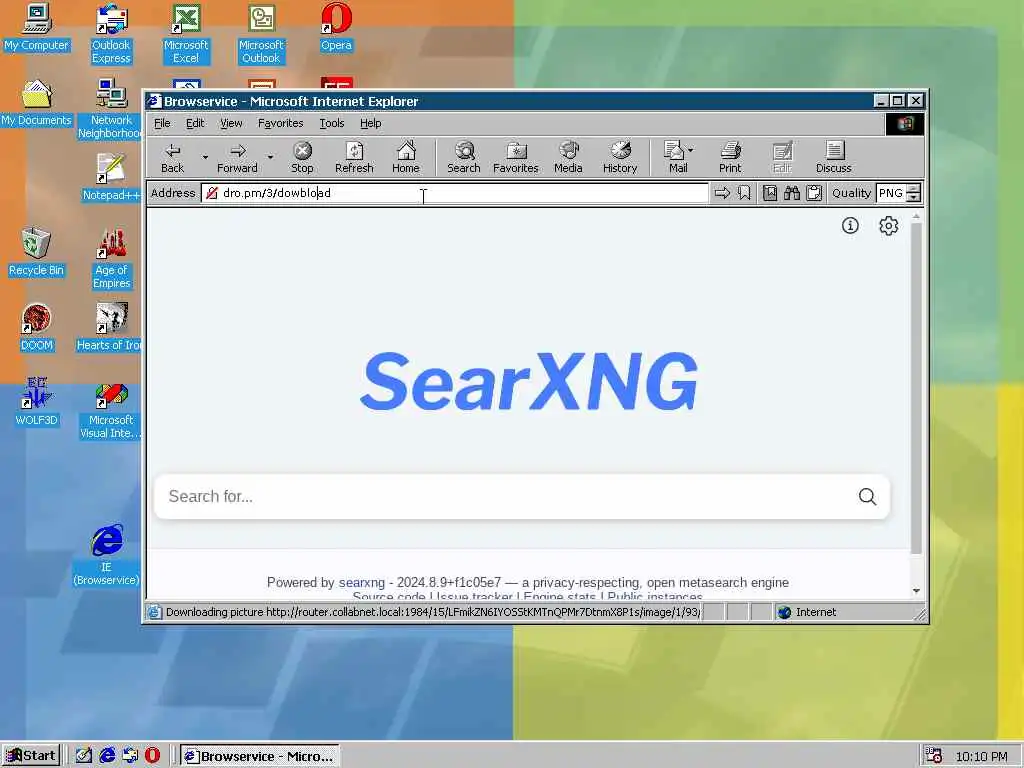This screenshot has height=768, width=1024.
Task: Open the Windows Start menu
Action: tap(31, 756)
